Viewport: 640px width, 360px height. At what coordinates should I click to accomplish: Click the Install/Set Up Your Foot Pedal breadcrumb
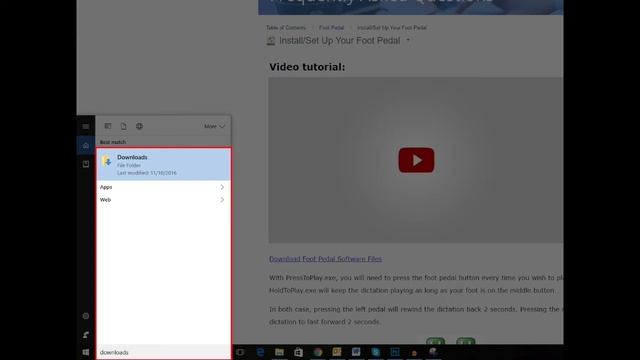click(392, 28)
